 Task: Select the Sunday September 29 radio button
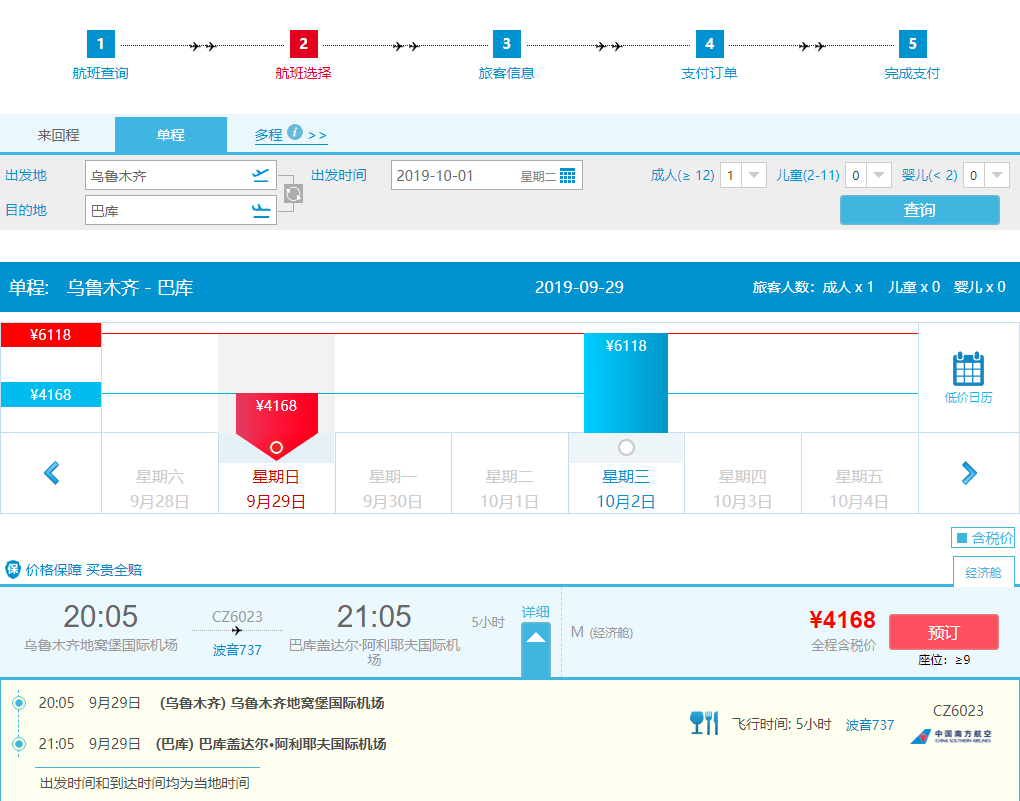276,447
